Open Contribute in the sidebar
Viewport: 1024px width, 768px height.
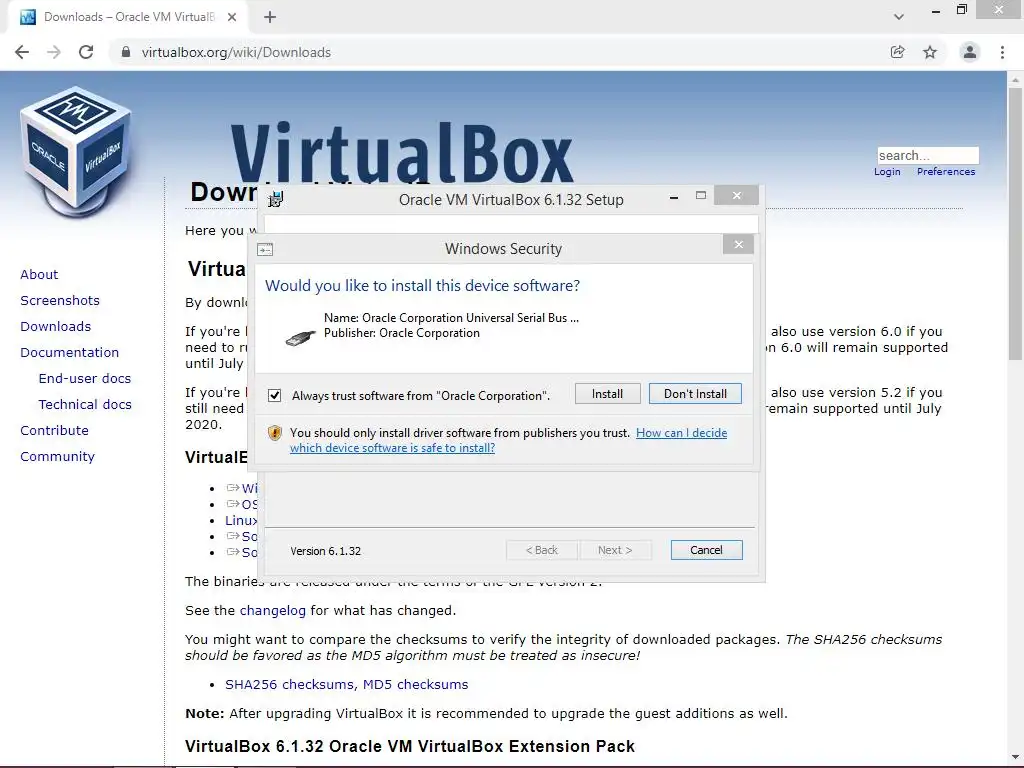point(54,430)
